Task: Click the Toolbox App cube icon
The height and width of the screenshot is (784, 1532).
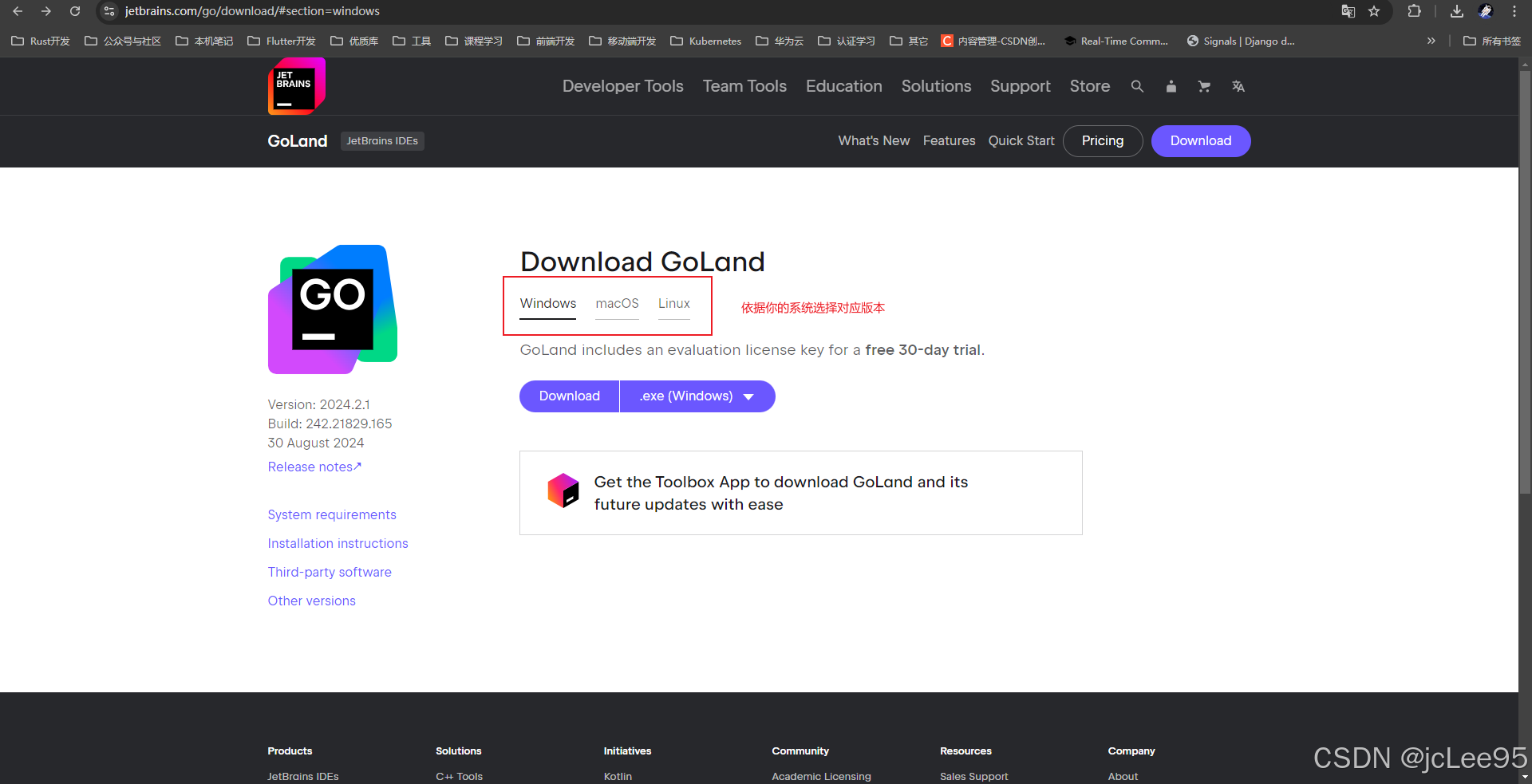Action: (563, 490)
